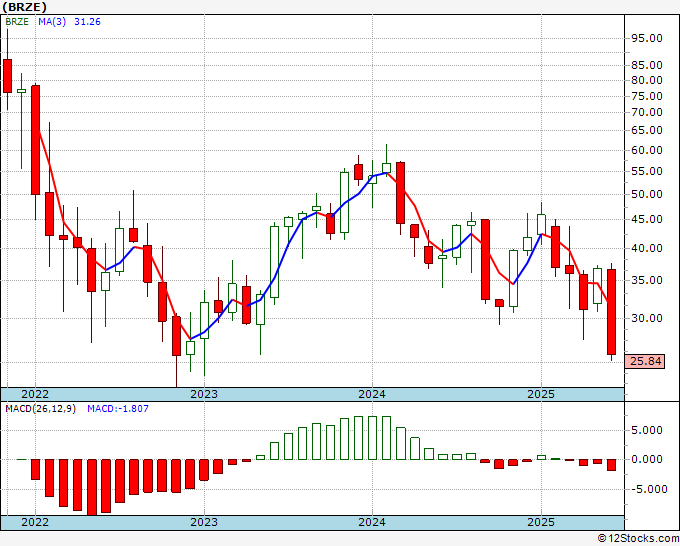Click 2024 on the price chart timeline
The width and height of the screenshot is (680, 546).
point(372,394)
